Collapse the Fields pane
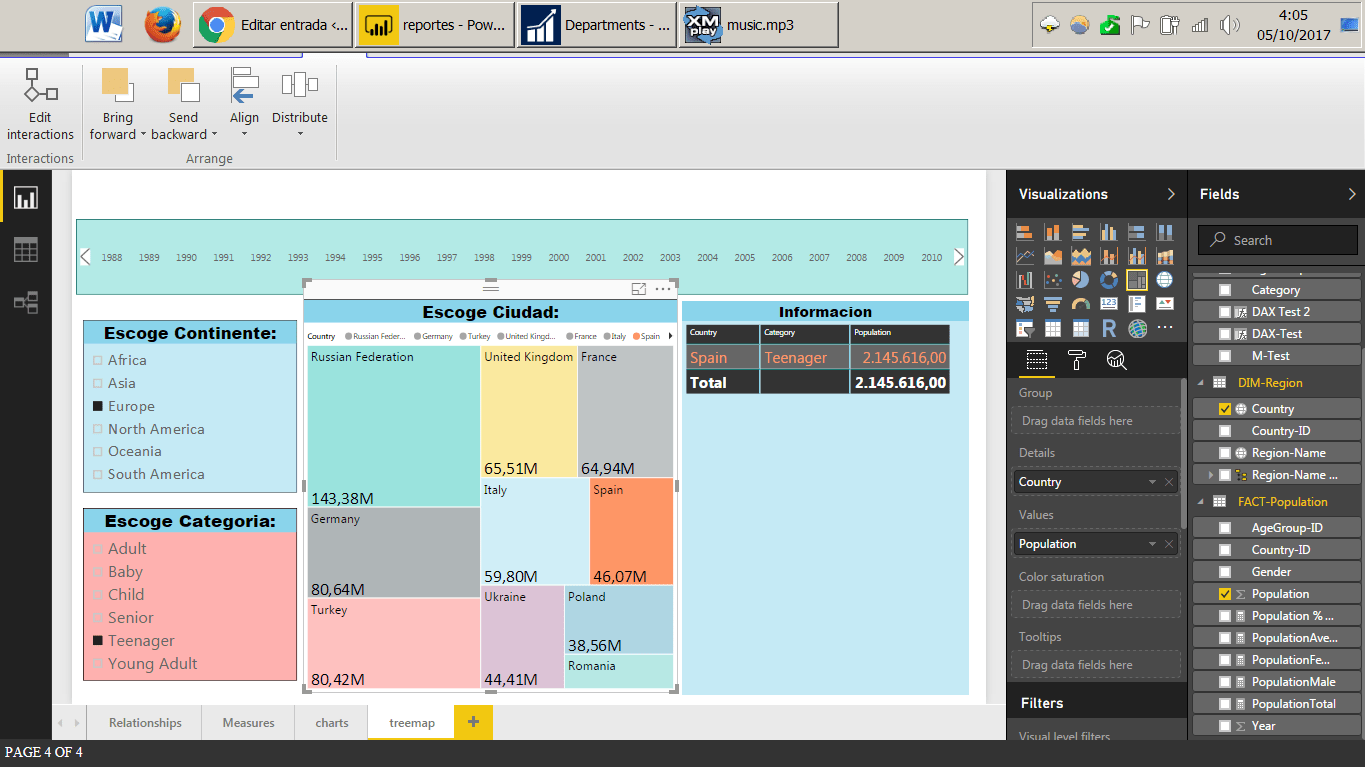 click(1352, 194)
